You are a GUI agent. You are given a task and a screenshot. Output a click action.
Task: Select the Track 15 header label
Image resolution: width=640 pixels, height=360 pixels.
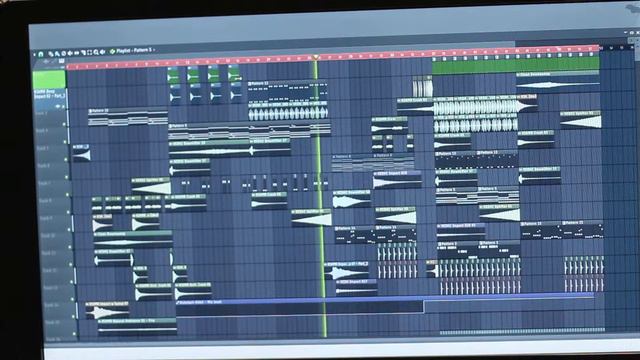(53, 322)
